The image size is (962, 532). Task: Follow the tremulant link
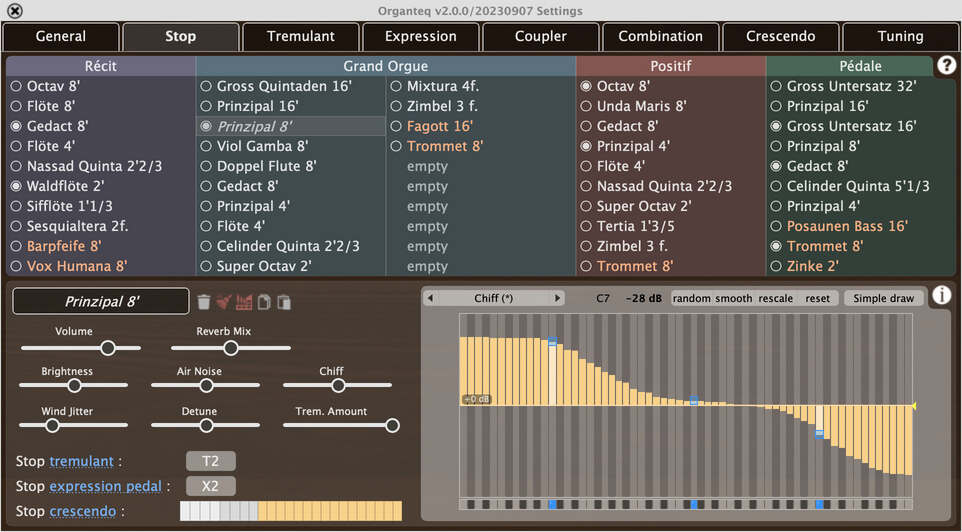tap(82, 461)
